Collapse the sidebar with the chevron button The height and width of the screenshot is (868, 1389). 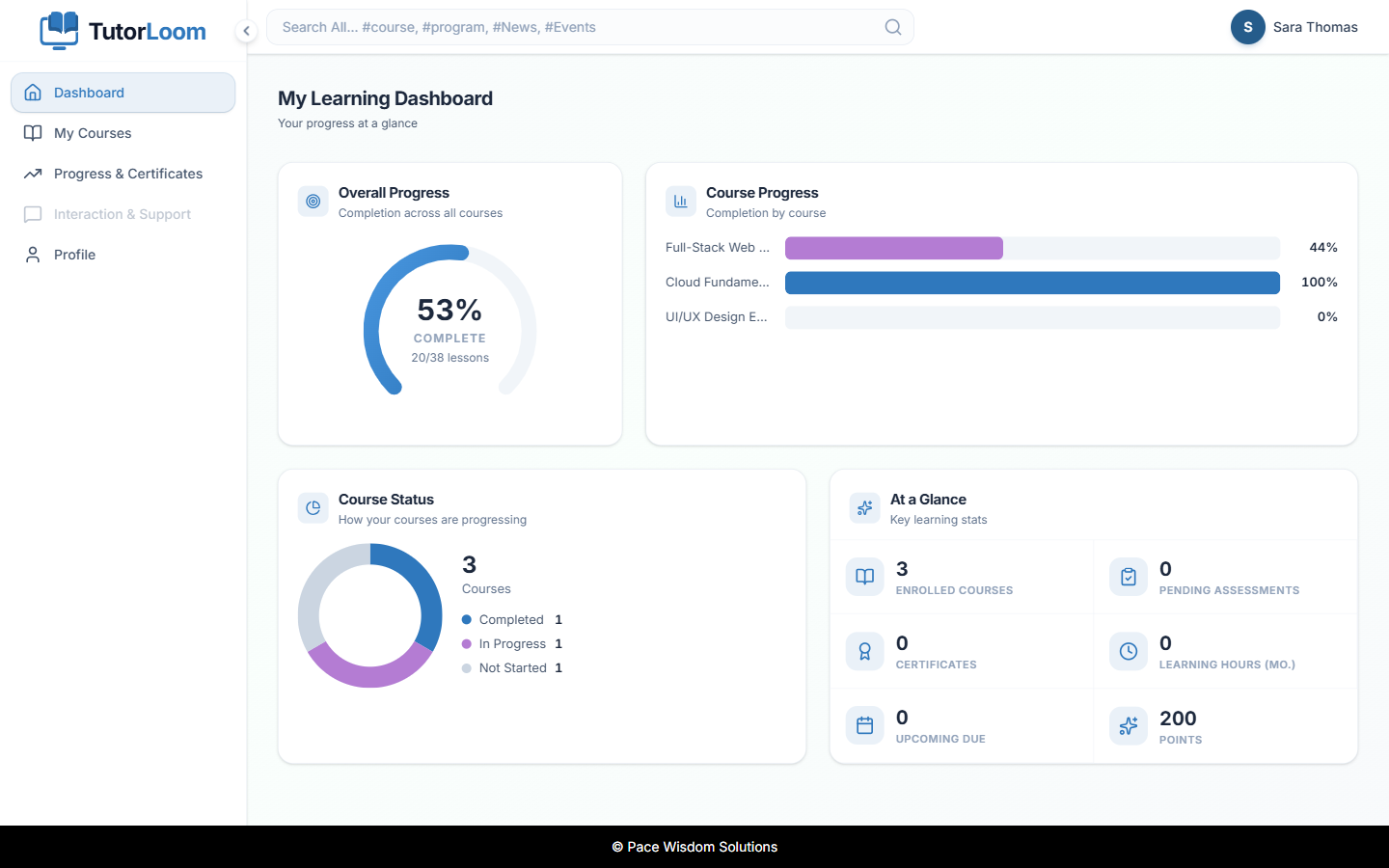tap(246, 31)
